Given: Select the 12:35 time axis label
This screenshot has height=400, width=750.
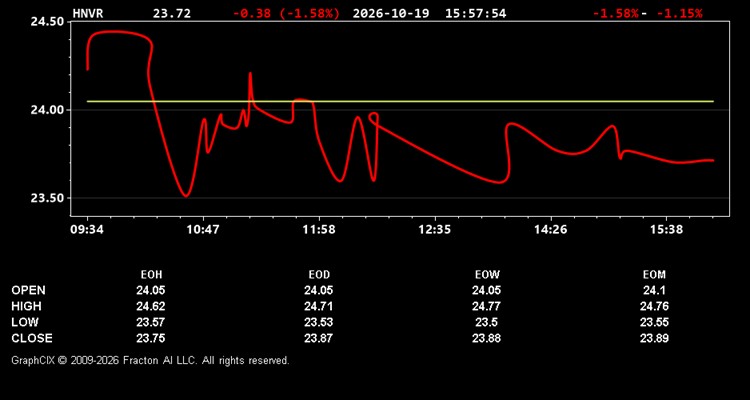Looking at the screenshot, I should tap(435, 230).
